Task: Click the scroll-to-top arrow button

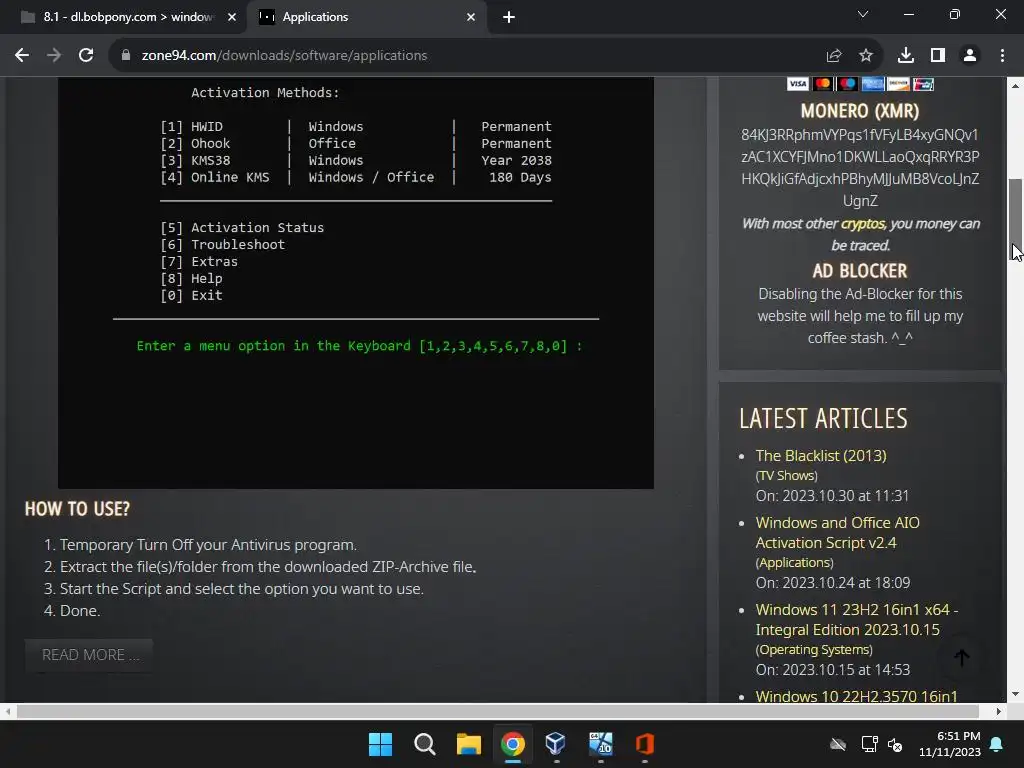Action: (961, 658)
